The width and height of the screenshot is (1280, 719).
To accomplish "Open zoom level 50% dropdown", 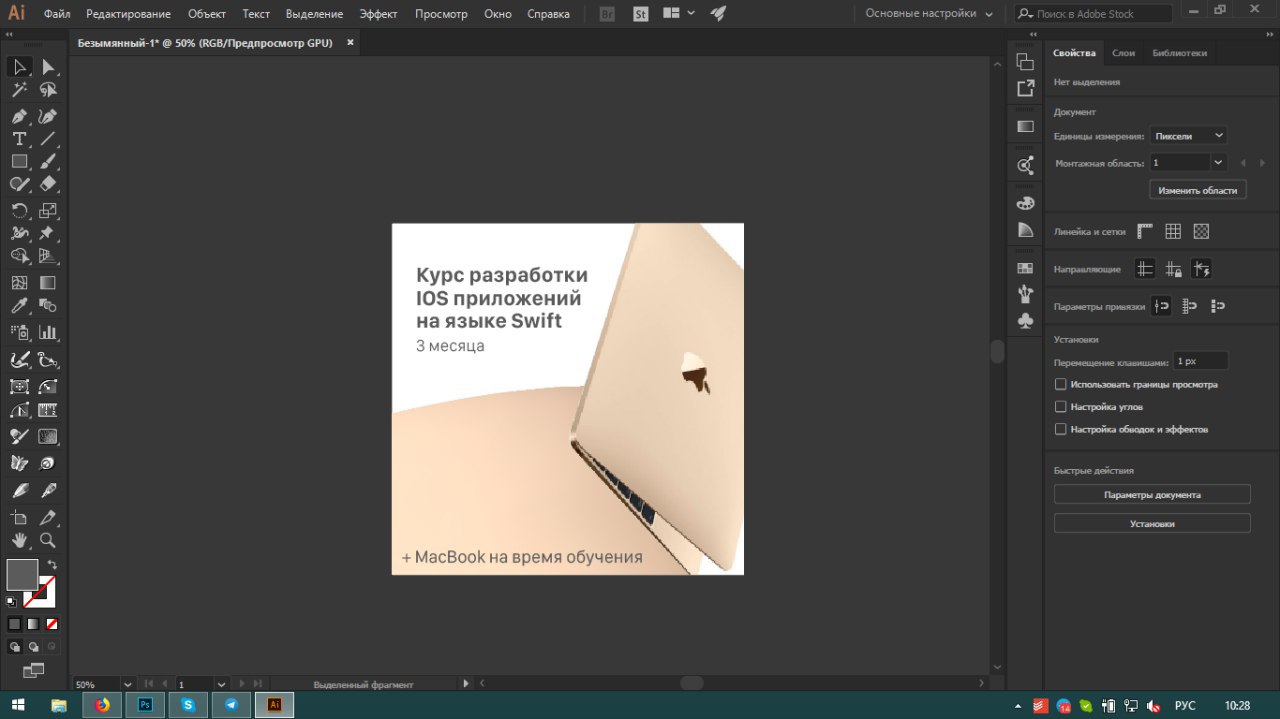I will click(x=127, y=685).
